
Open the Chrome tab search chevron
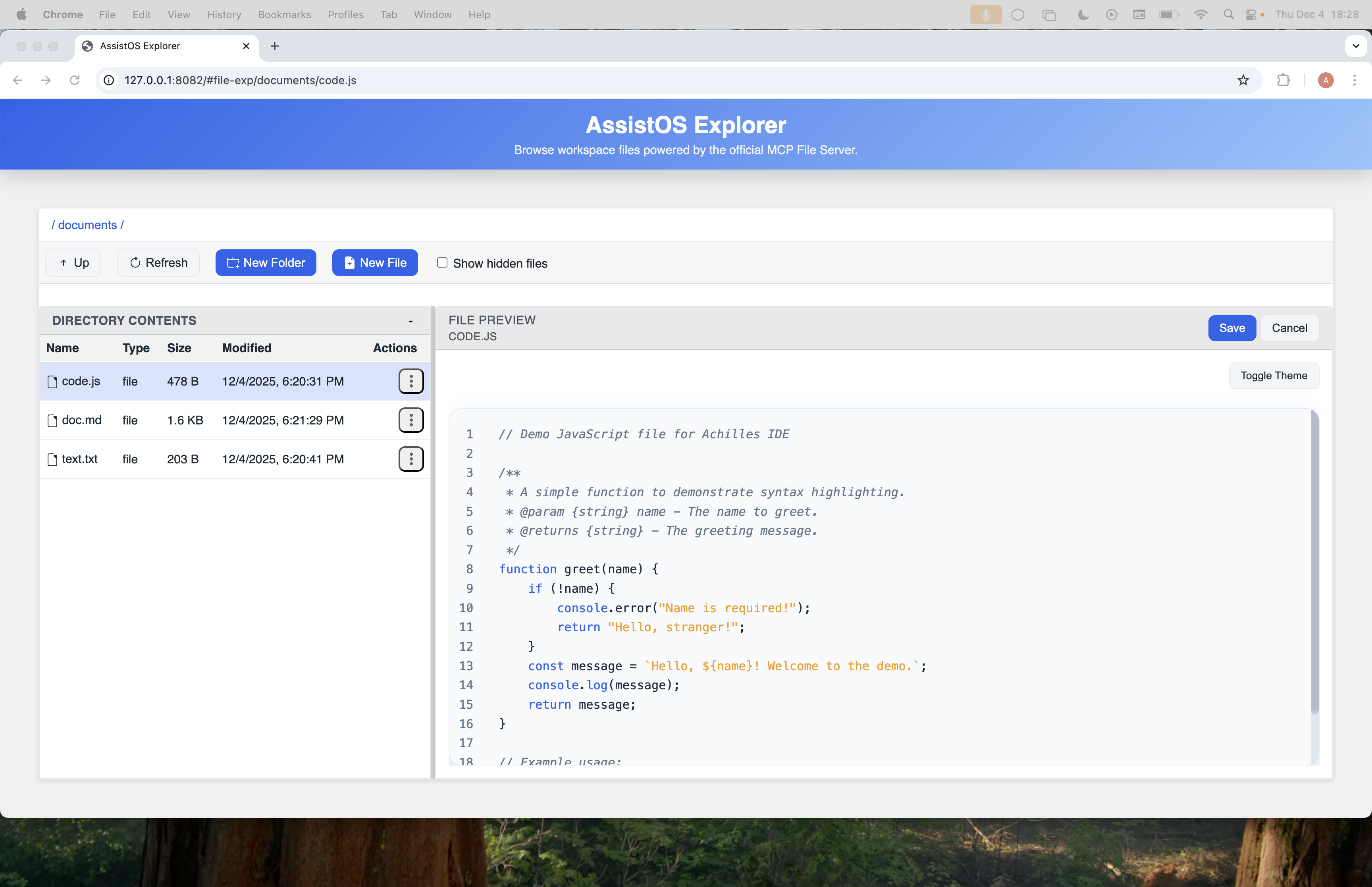(x=1356, y=46)
